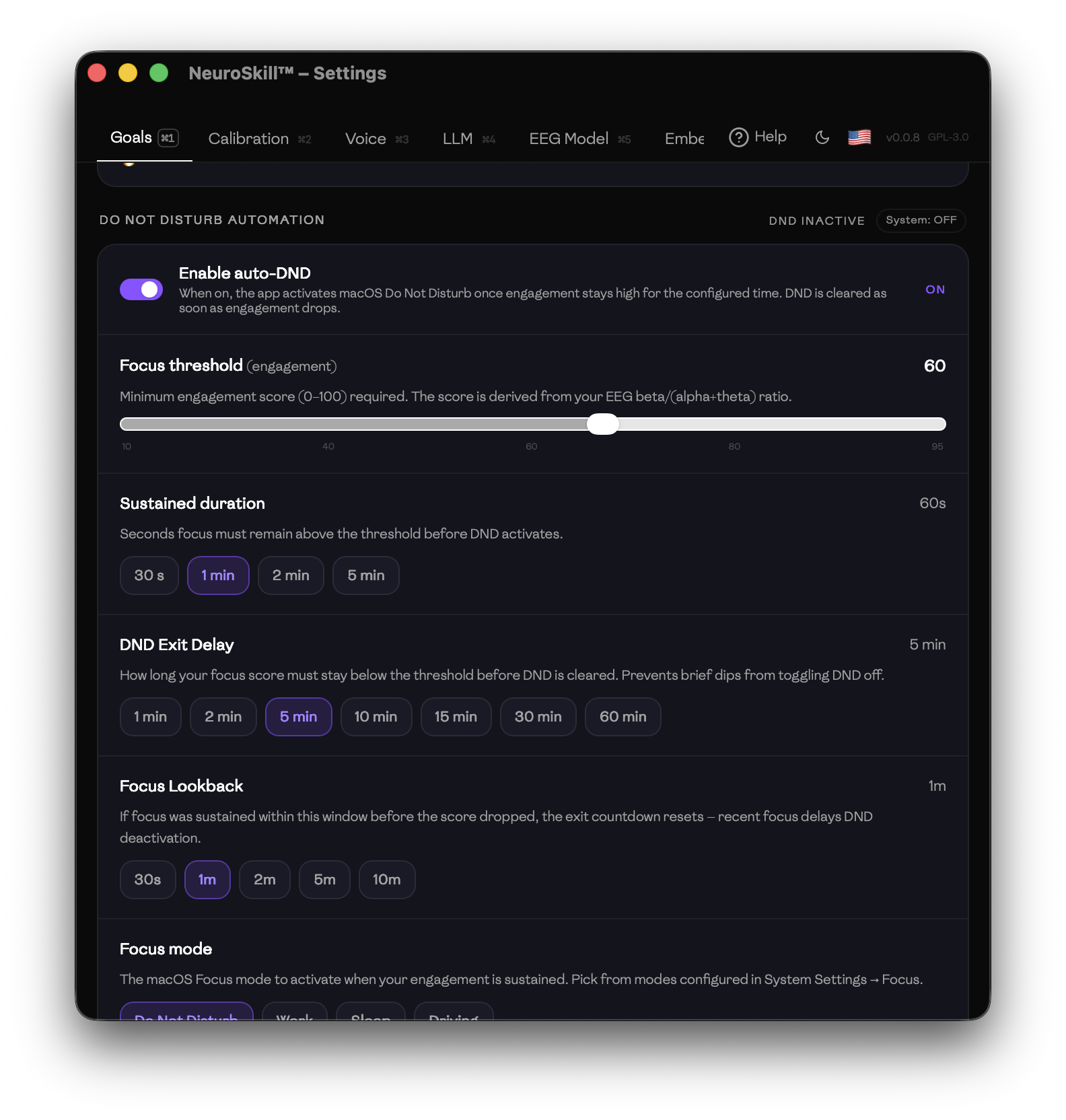Activate the 30 s sustained duration option

149,575
